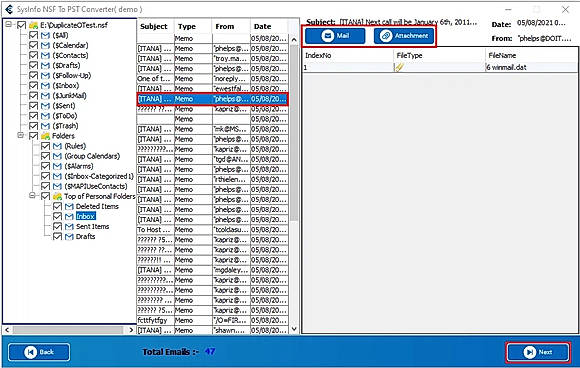The width and height of the screenshot is (580, 368).
Task: Sort emails by From column header
Action: click(x=231, y=26)
